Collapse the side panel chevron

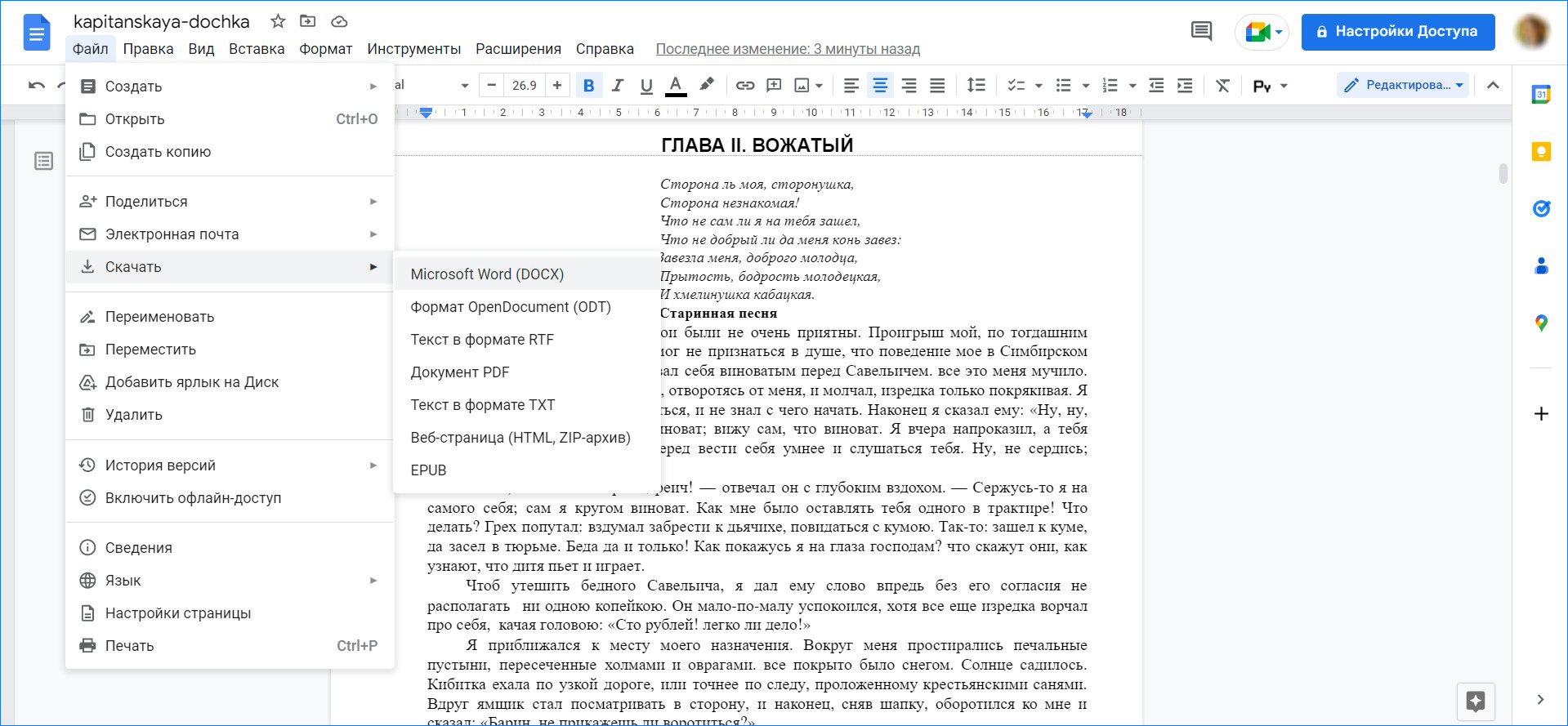(x=1540, y=699)
